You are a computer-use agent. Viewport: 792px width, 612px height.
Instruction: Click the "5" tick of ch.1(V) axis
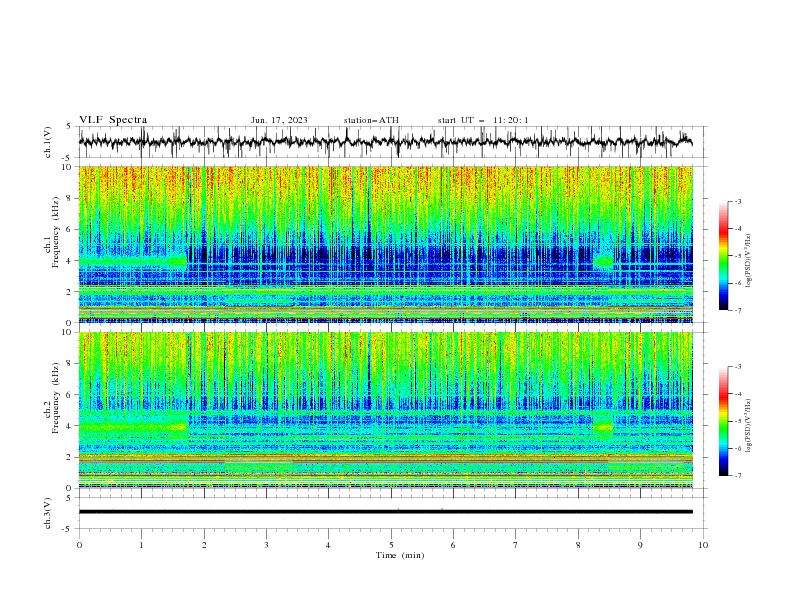coord(69,126)
